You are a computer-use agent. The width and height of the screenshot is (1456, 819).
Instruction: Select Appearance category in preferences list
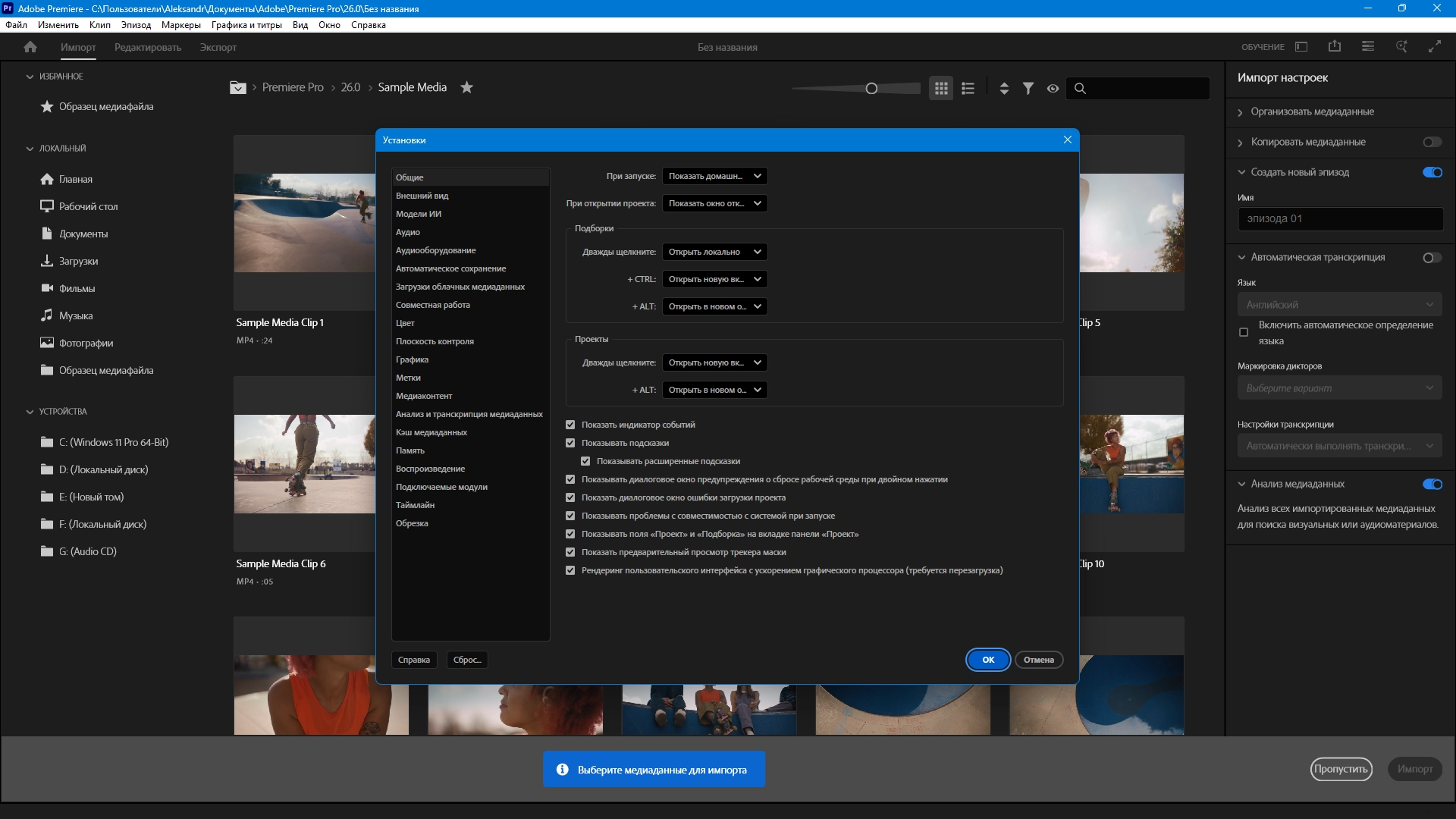tap(422, 196)
